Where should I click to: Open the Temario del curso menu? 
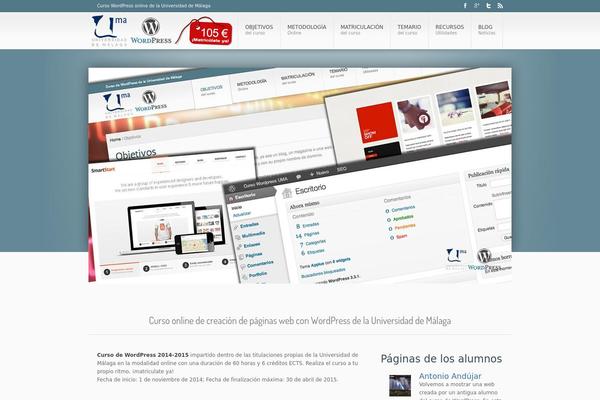(x=409, y=30)
